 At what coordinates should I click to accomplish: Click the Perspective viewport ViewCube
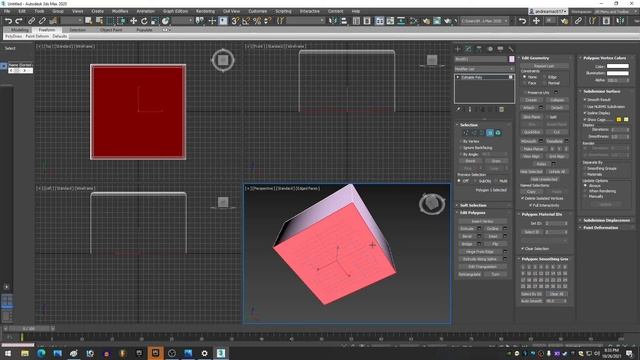coord(432,203)
